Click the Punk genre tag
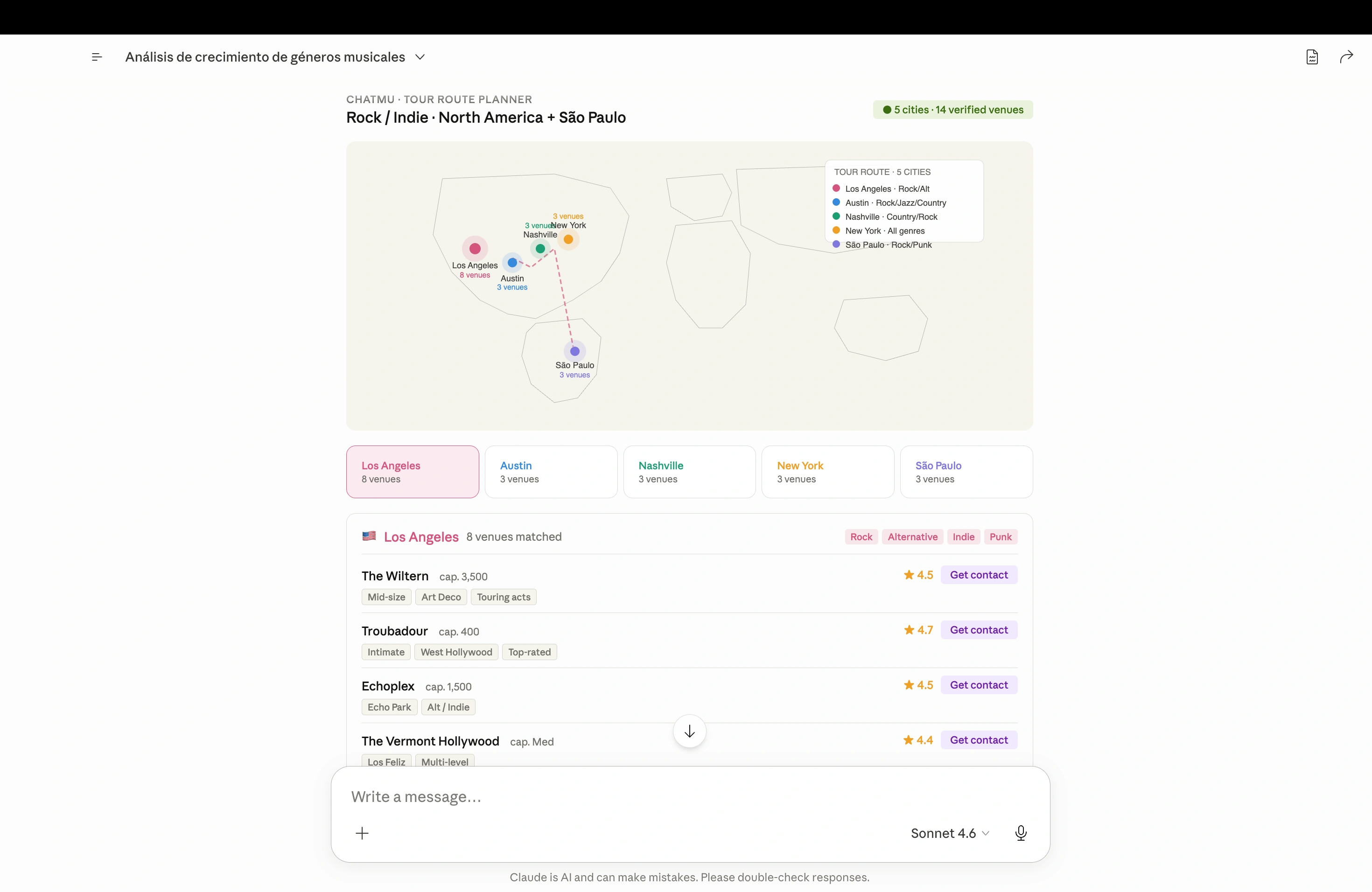1372x892 pixels. click(x=1001, y=537)
